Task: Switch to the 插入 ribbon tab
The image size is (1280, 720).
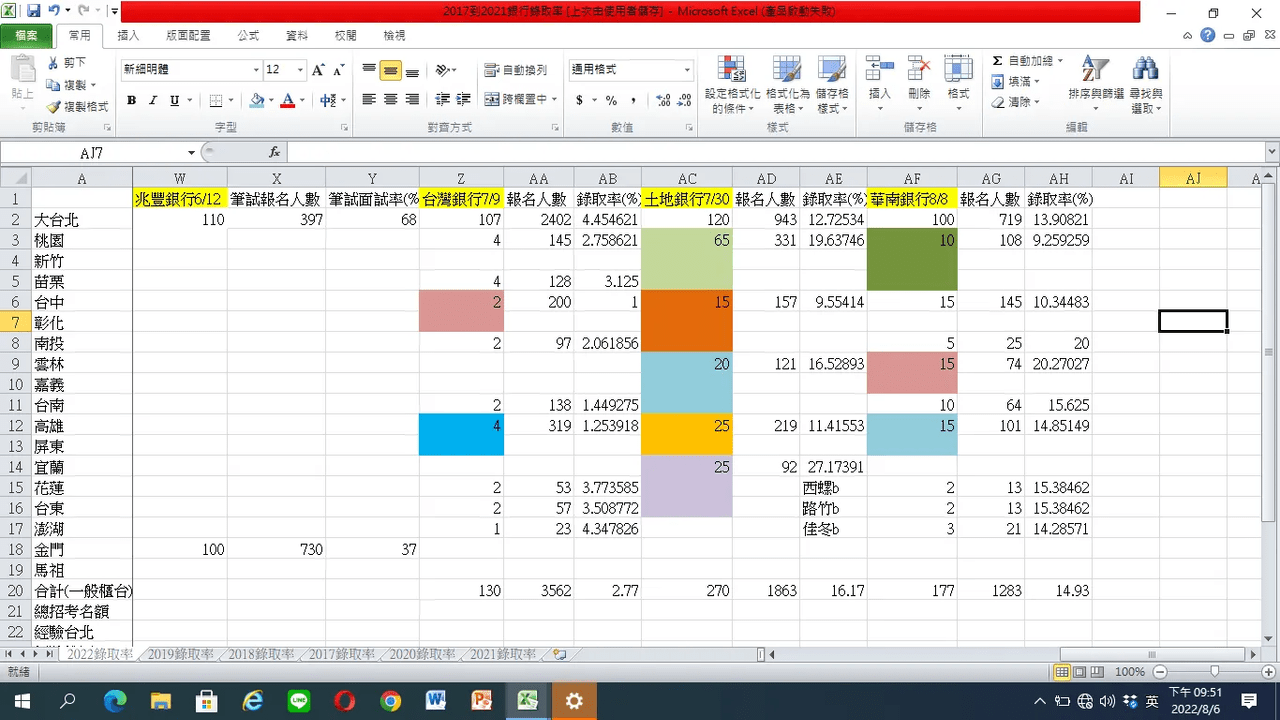Action: pyautogui.click(x=128, y=35)
